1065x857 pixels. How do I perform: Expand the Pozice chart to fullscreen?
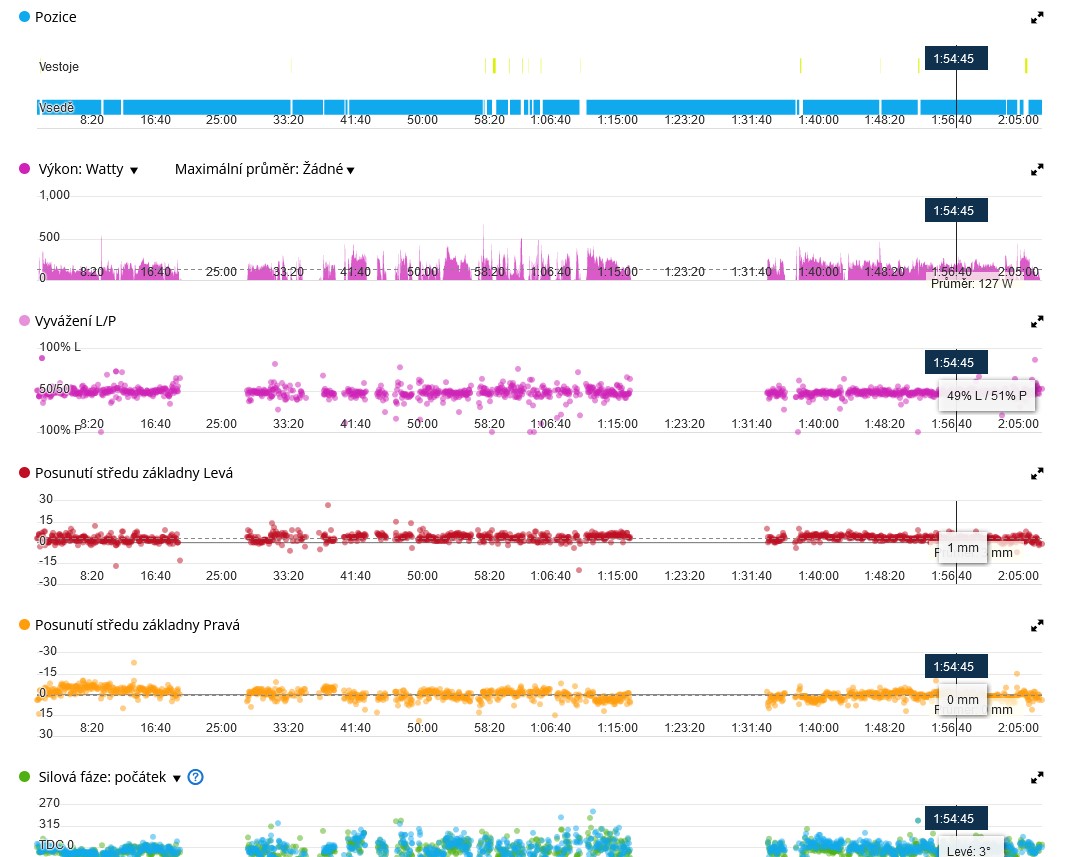(1037, 17)
